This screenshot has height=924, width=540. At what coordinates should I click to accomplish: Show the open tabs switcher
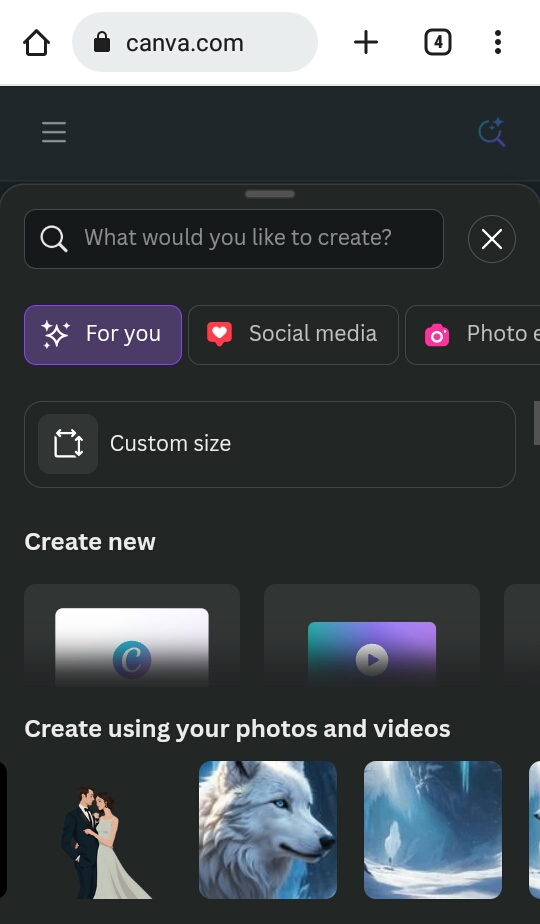click(x=437, y=42)
